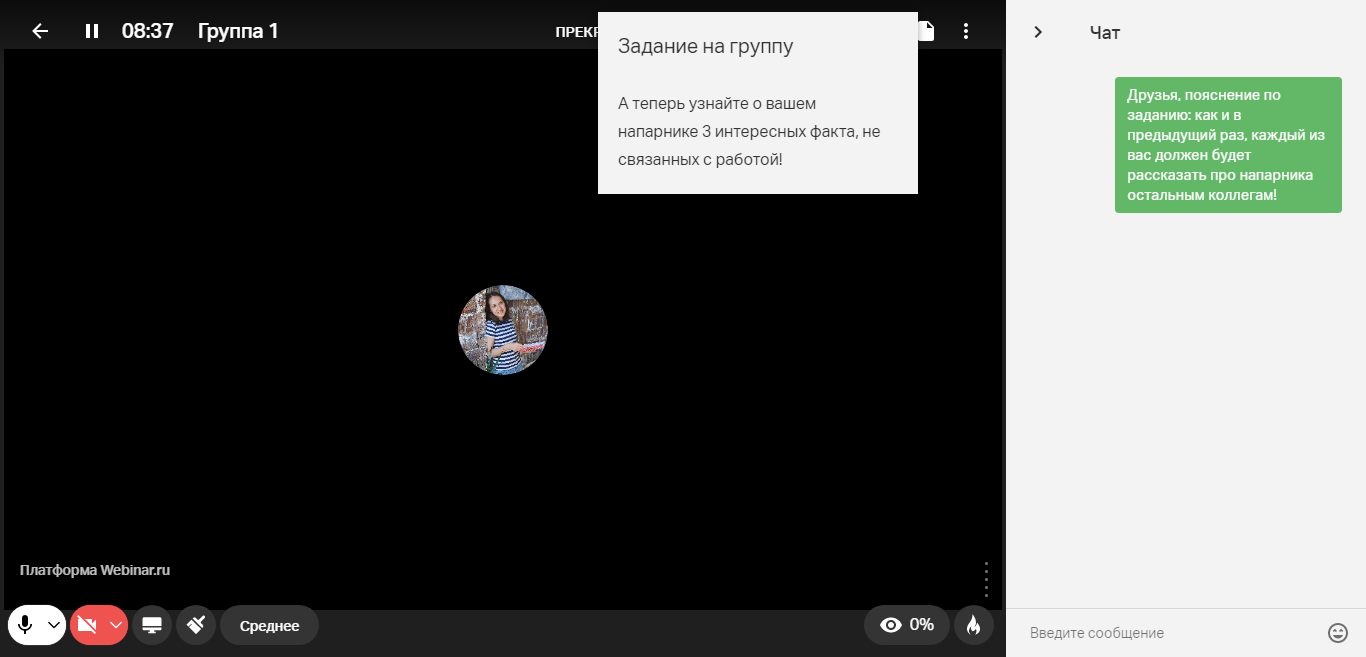Toggle the camera on or off

(87, 625)
